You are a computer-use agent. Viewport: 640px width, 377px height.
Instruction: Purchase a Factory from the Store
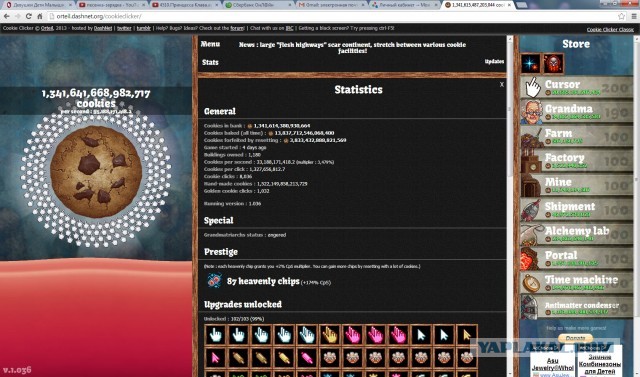(x=576, y=160)
